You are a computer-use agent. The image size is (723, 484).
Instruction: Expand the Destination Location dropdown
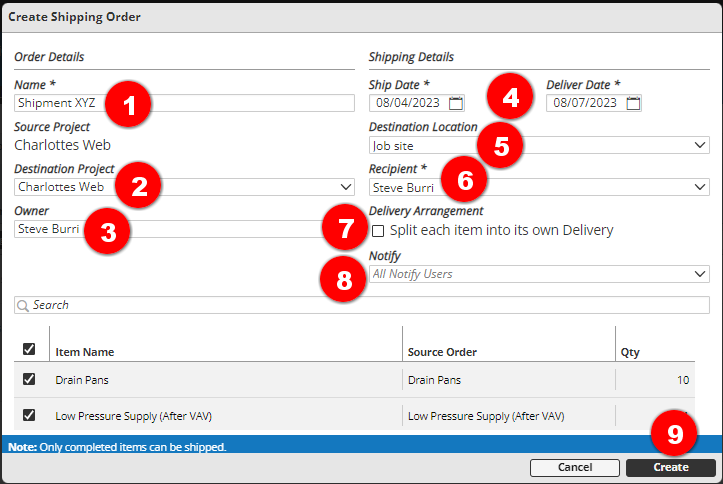click(700, 146)
